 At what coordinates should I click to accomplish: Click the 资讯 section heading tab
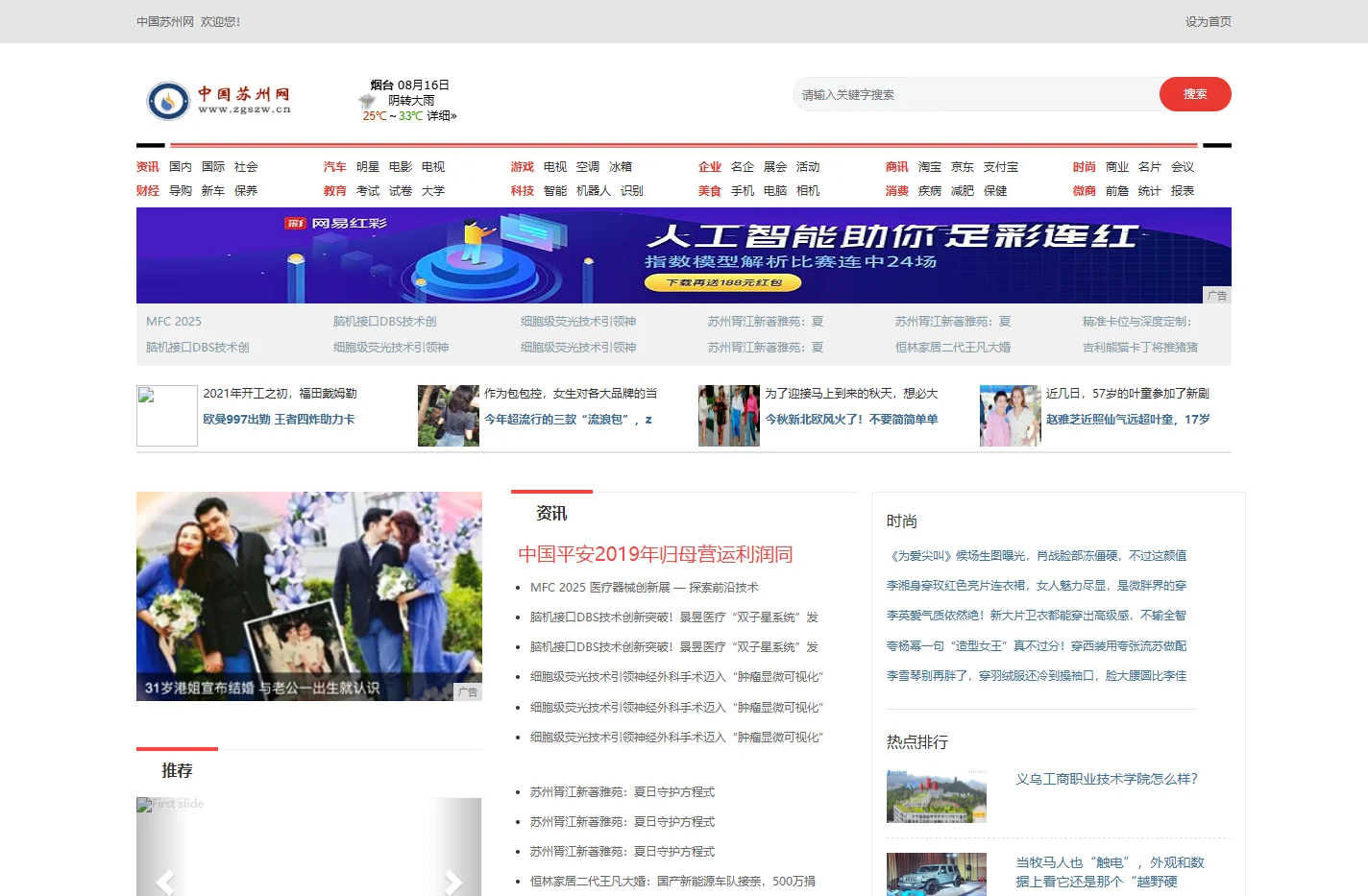point(551,513)
